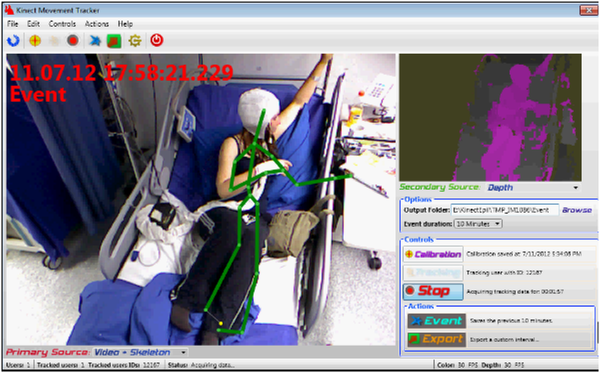Click the greyed-out tracking toolbar icon

[54, 41]
